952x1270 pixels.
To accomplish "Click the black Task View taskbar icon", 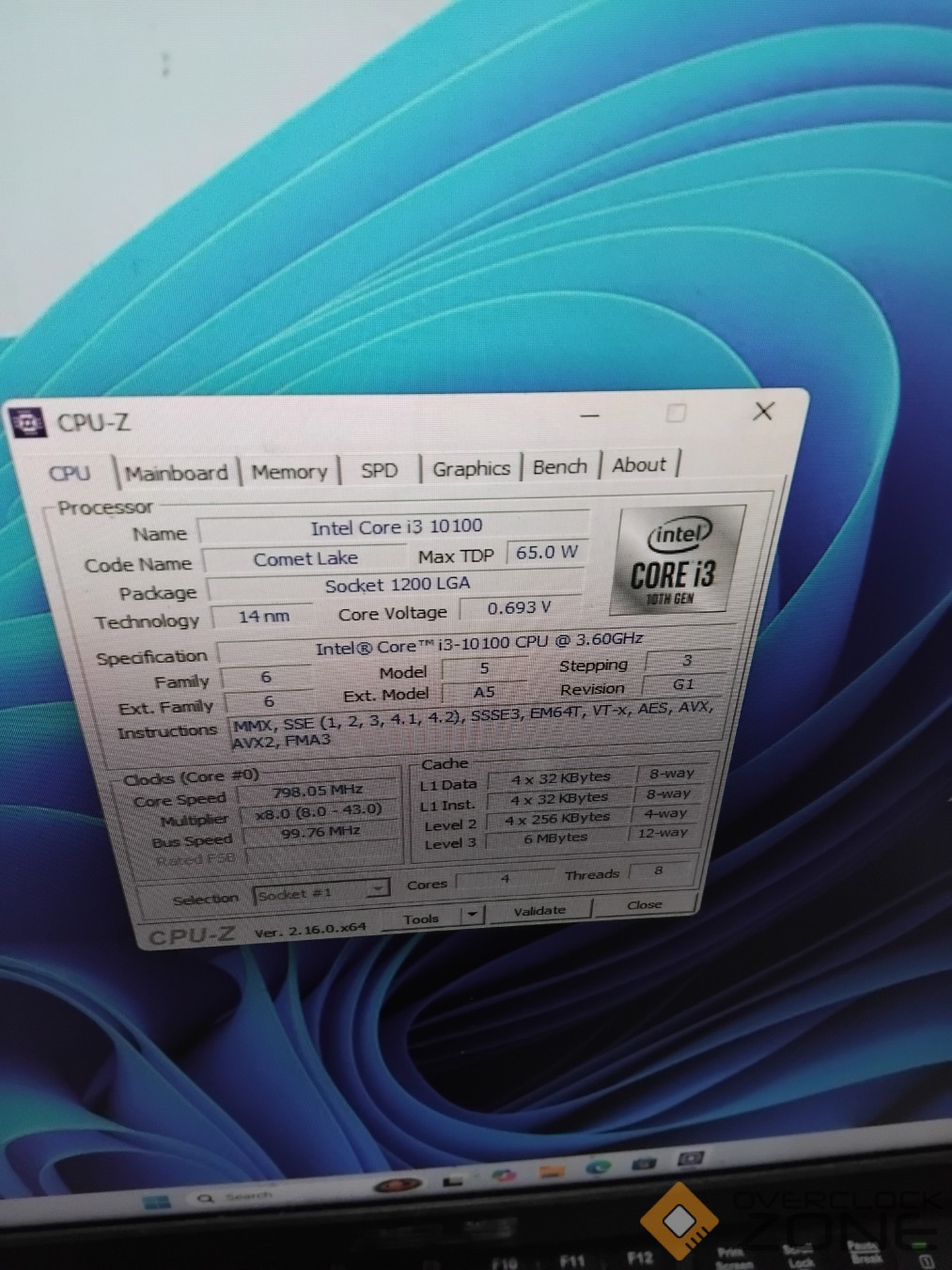I will (454, 1180).
